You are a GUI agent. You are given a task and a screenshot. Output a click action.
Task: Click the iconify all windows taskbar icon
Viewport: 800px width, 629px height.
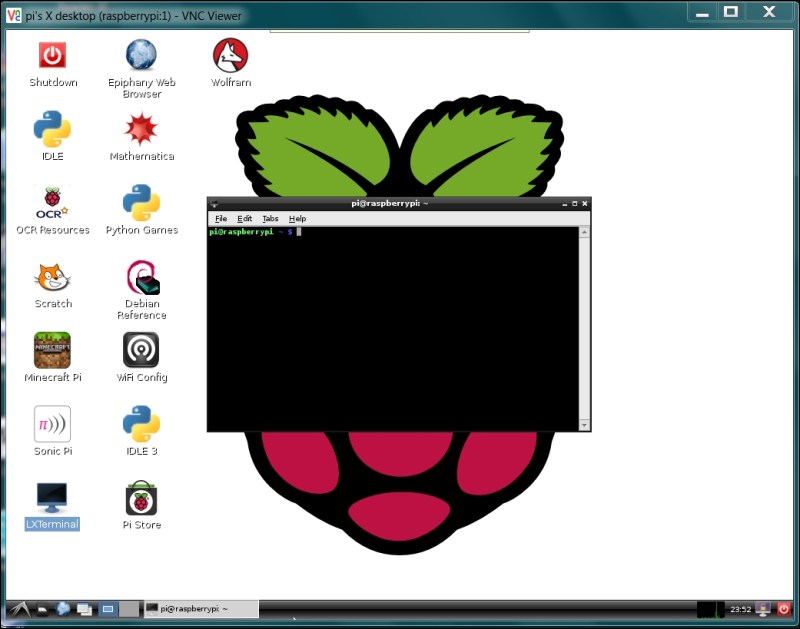tap(84, 609)
